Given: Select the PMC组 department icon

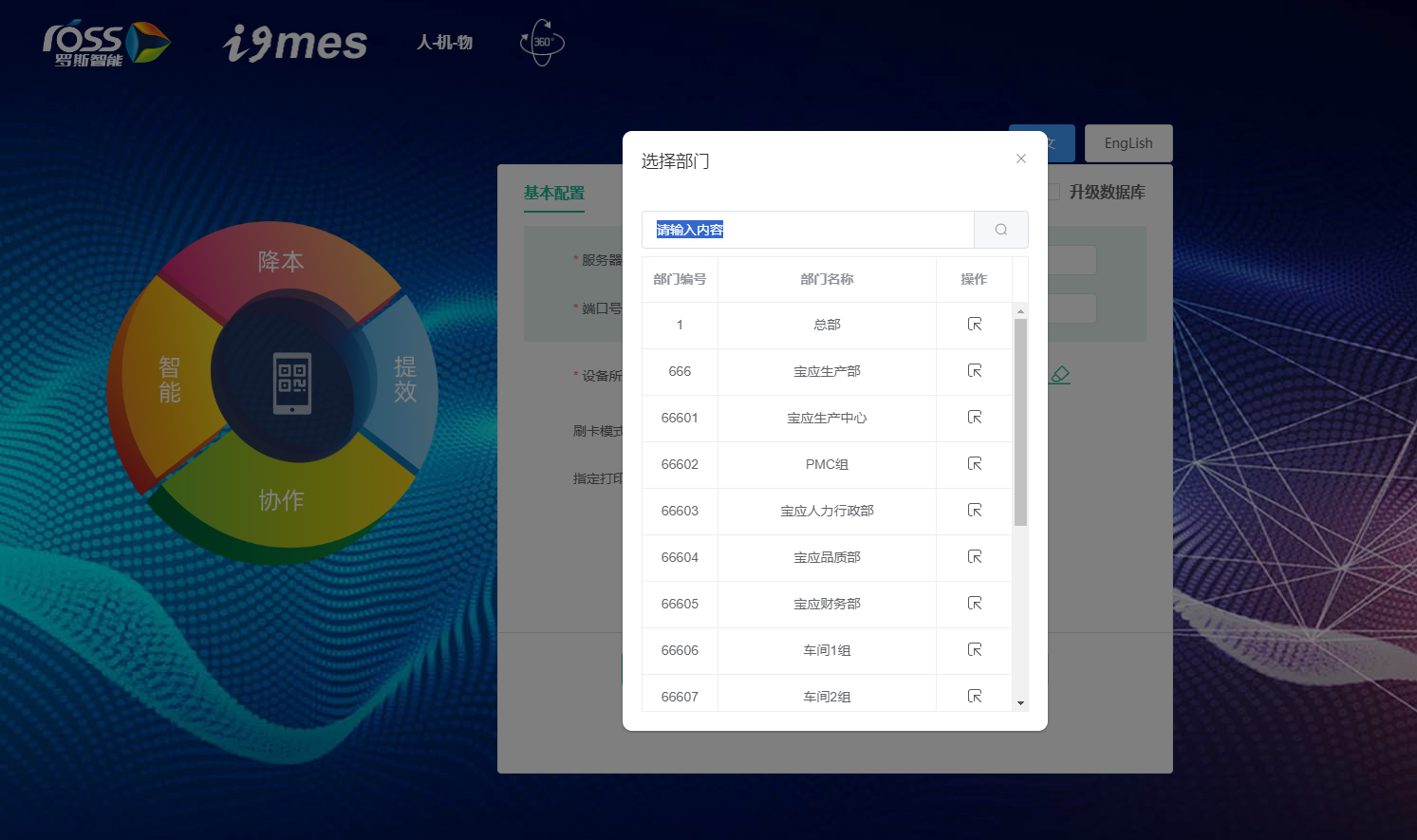Looking at the screenshot, I should pos(974,464).
